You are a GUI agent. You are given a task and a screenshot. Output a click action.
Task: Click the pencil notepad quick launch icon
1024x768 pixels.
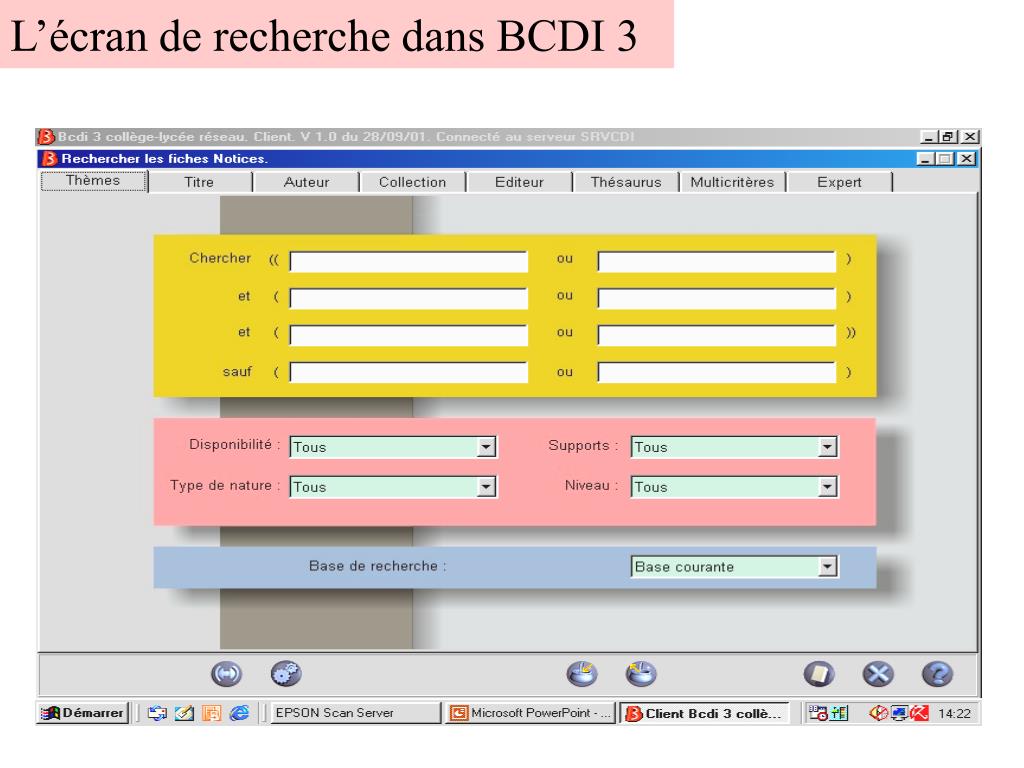point(184,712)
